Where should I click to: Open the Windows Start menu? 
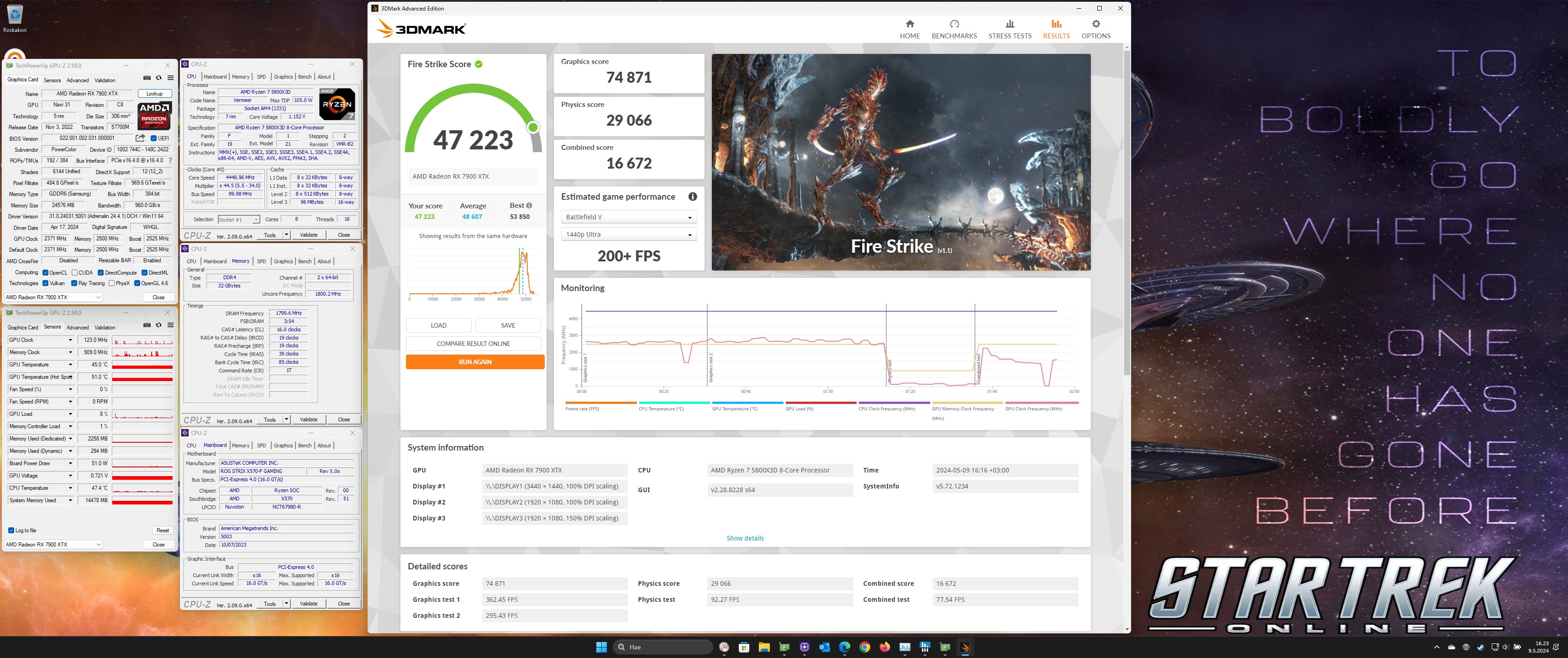601,647
